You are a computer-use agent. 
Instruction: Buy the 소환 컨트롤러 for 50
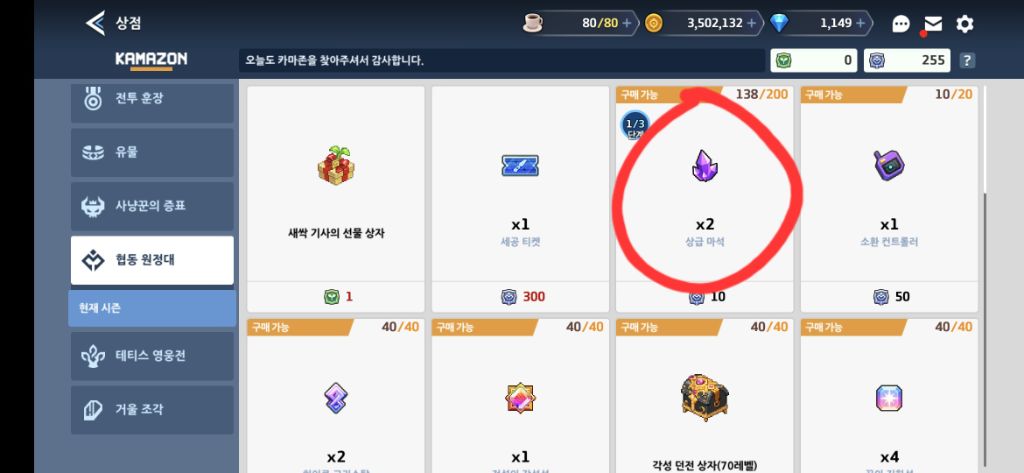(x=889, y=199)
